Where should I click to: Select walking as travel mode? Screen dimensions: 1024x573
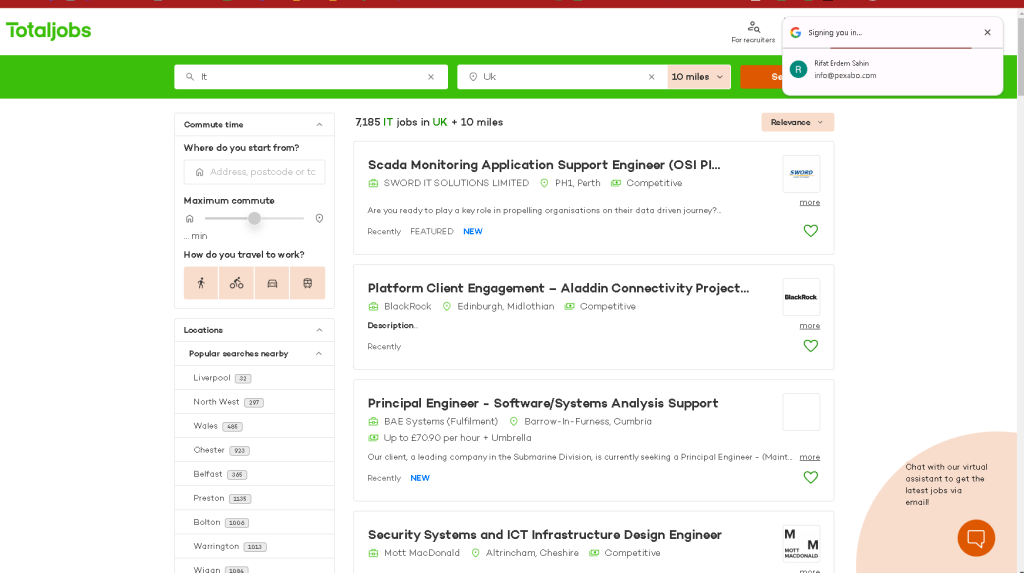(201, 283)
